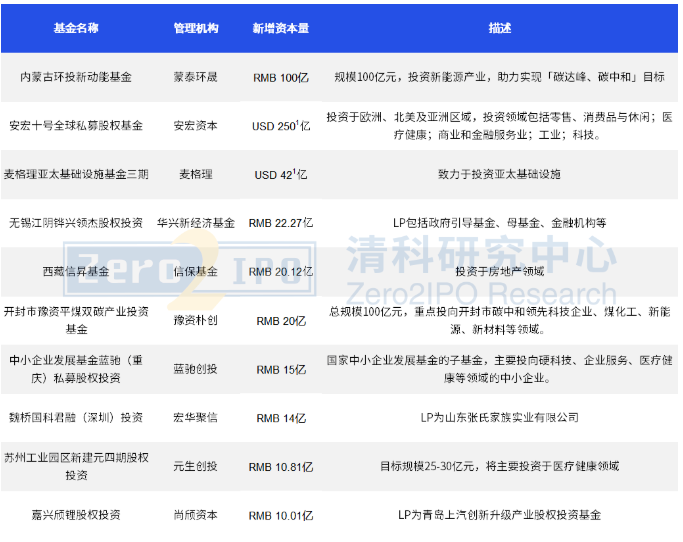Select the USD 42亿 amount cell
Image resolution: width=683 pixels, height=542 pixels.
point(281,174)
